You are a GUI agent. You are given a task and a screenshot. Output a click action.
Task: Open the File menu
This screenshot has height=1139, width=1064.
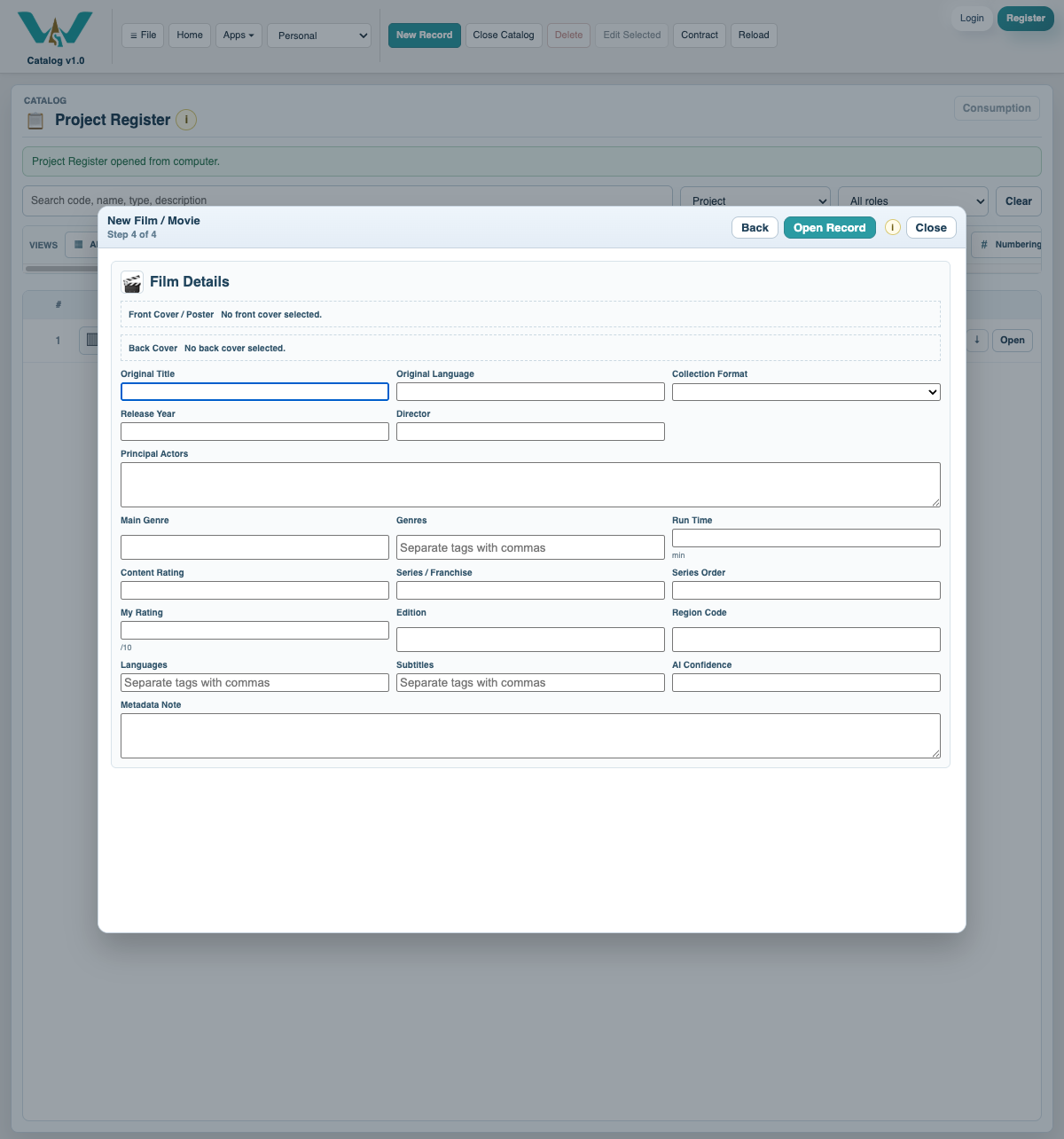143,35
